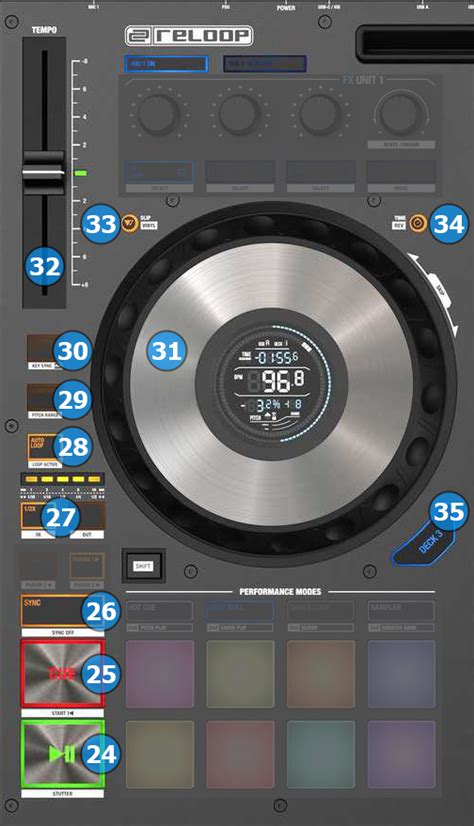Engage the orange SYNC button

[x=62, y=611]
